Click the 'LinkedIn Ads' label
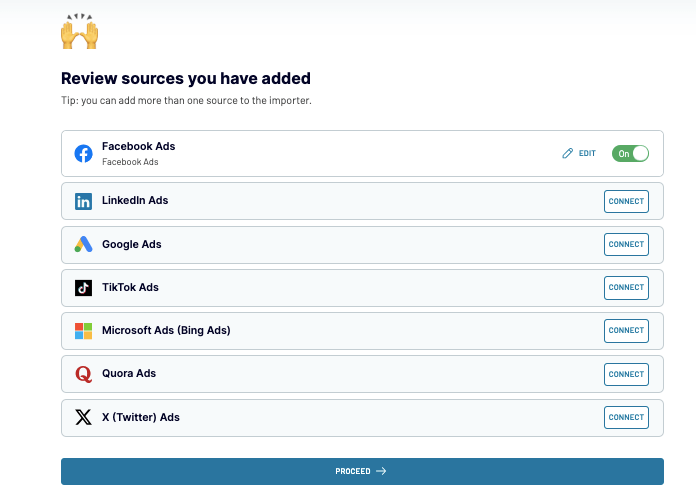This screenshot has height=504, width=696. pos(135,200)
